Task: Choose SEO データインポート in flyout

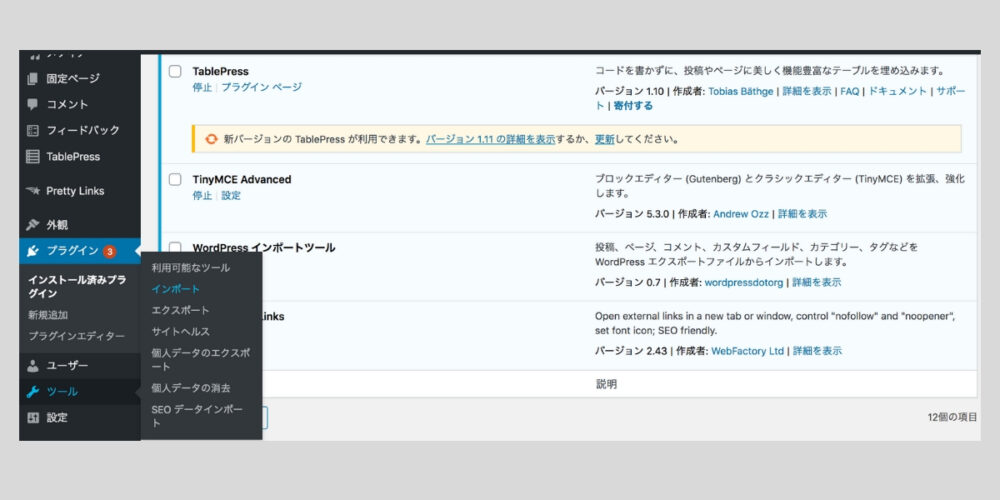Action: tap(197, 416)
